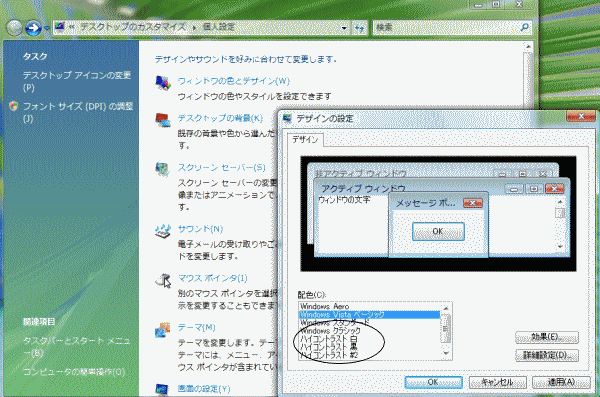Close the デザインの設定 dialog
The height and width of the screenshot is (397, 600).
(580, 116)
